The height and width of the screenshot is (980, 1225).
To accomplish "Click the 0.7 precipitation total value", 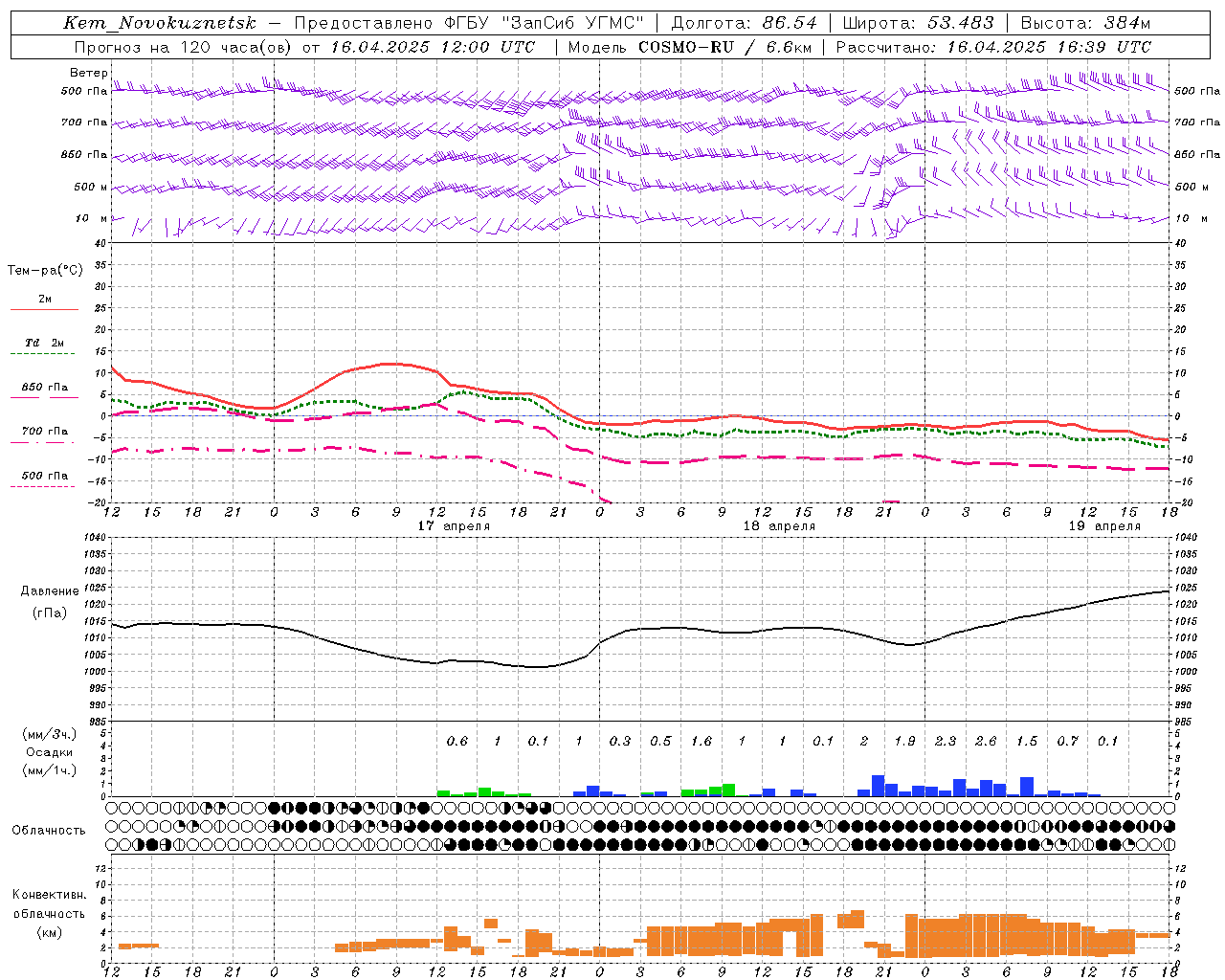I will tap(1067, 742).
